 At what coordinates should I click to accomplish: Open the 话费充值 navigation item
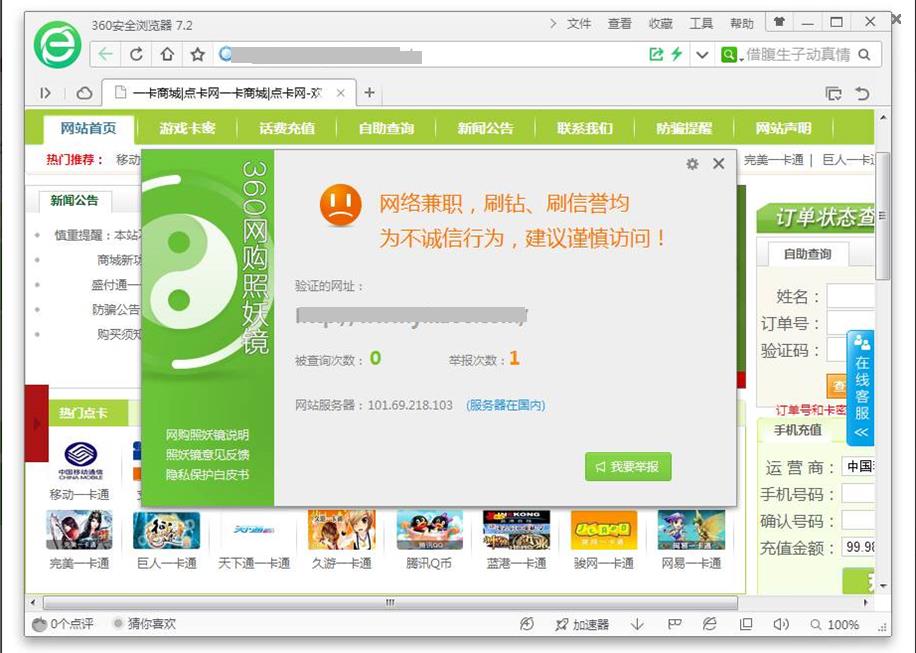click(x=287, y=128)
